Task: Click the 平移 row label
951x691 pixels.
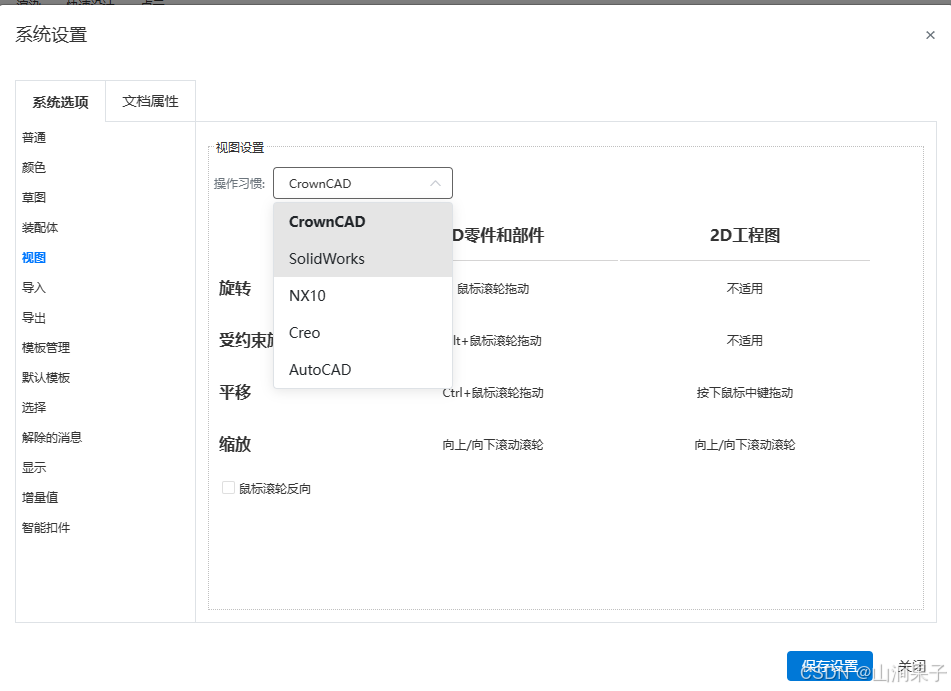Action: coord(235,393)
